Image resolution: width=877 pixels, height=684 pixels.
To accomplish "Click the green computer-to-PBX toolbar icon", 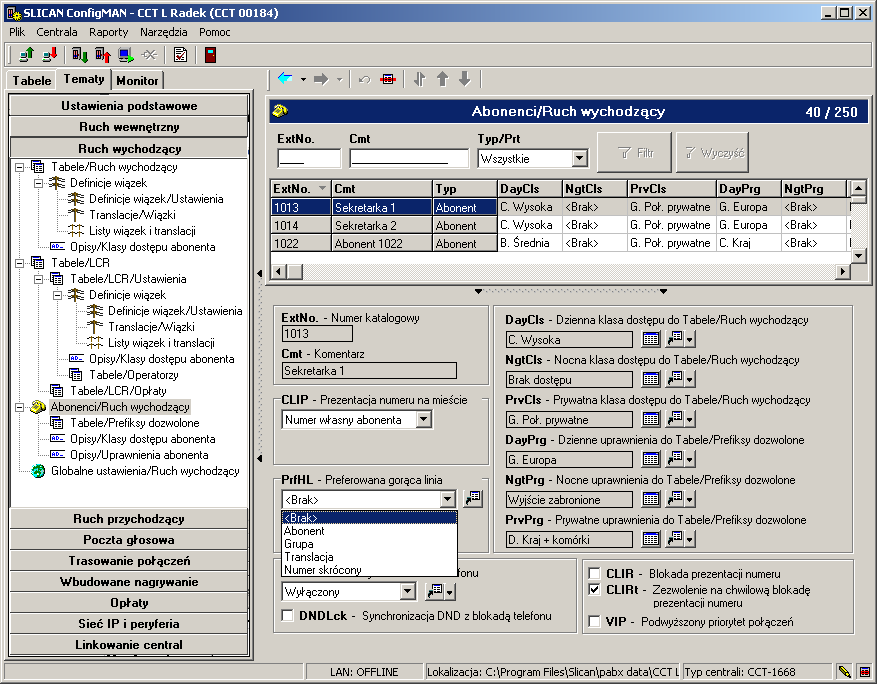I will tap(126, 55).
